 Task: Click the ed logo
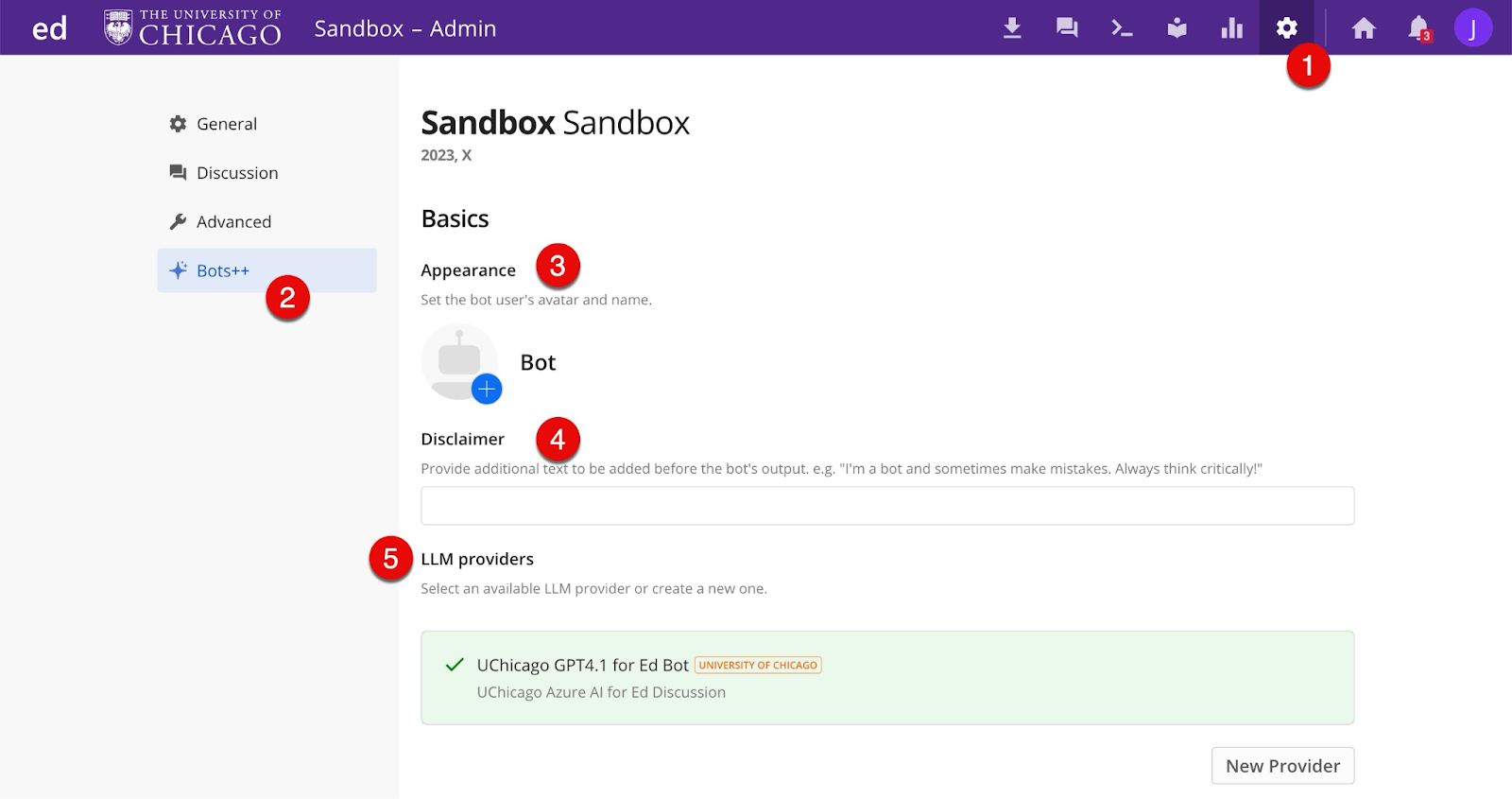coord(49,28)
